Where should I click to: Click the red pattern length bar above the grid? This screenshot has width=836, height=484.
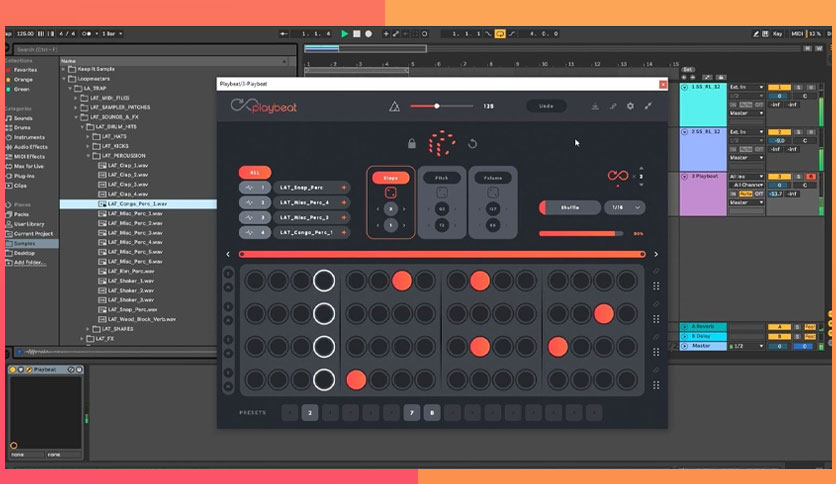(442, 254)
